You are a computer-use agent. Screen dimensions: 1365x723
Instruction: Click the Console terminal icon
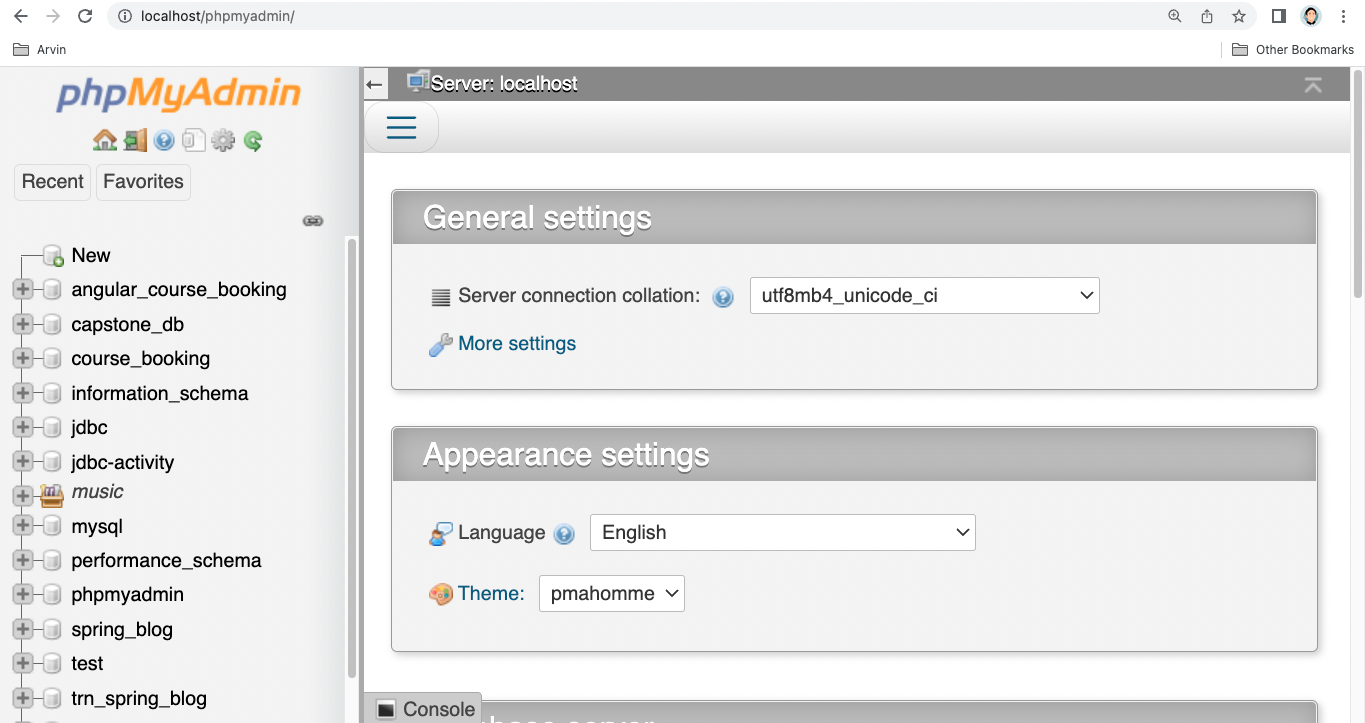tap(385, 710)
